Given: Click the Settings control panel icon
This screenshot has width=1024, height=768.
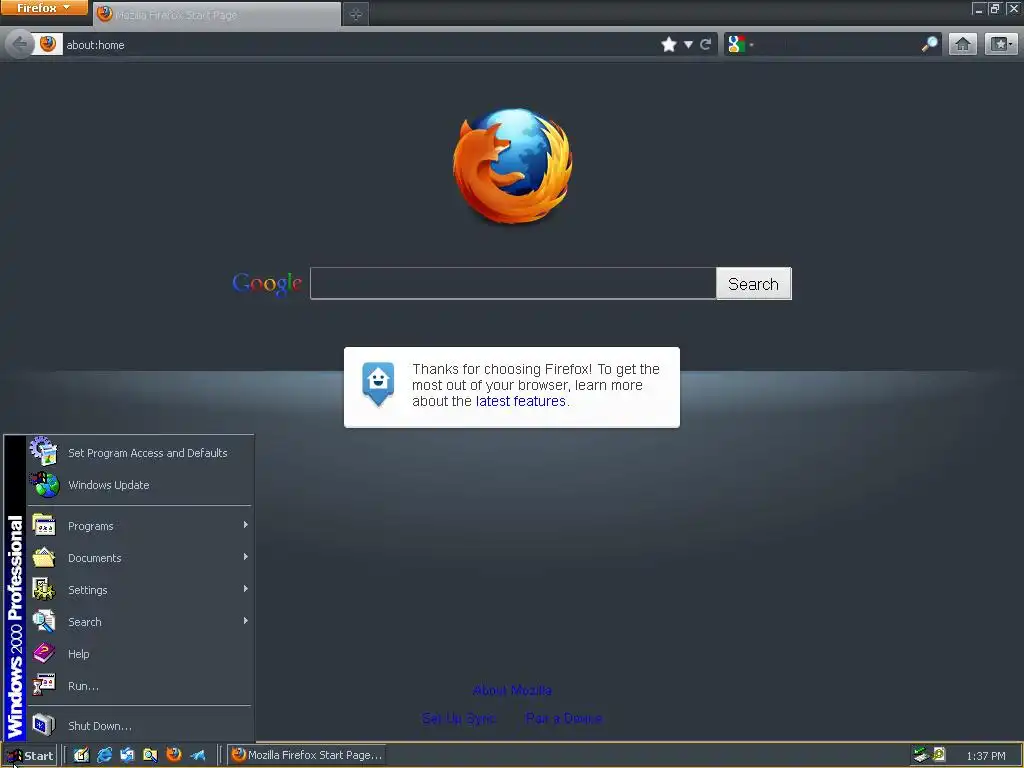Looking at the screenshot, I should [x=44, y=589].
